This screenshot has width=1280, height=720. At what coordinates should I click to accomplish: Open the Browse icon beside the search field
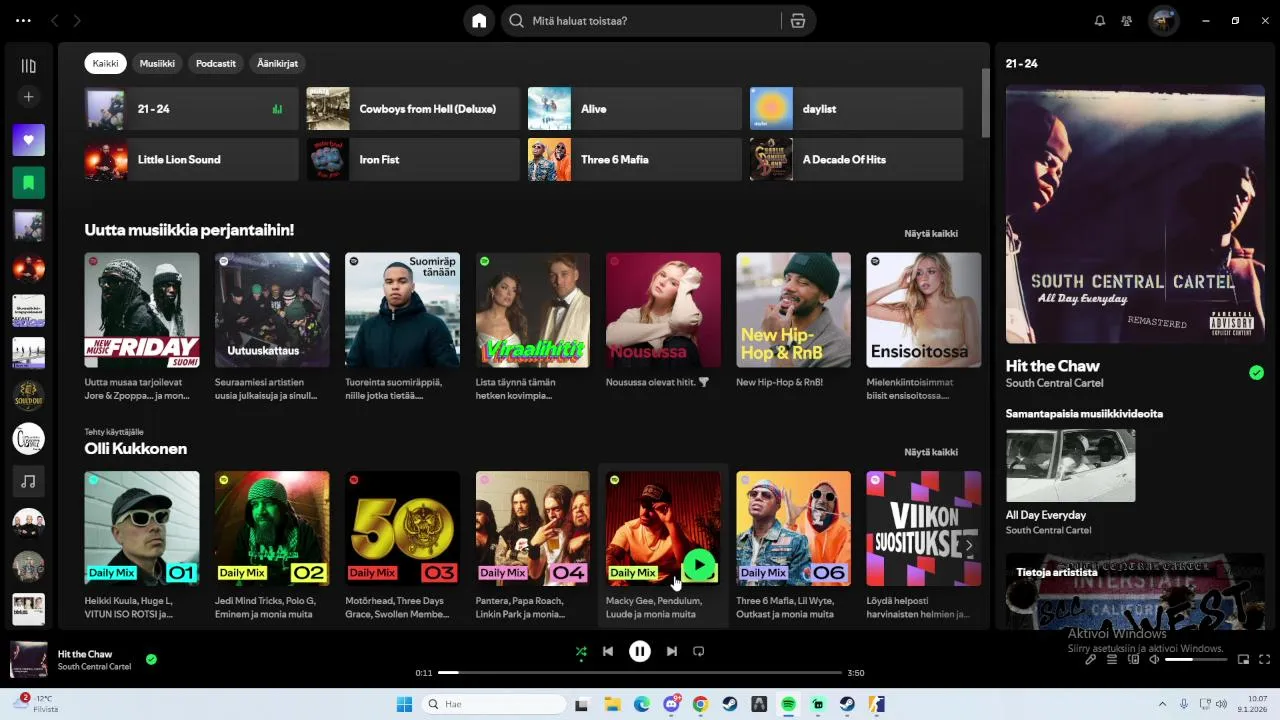798,21
